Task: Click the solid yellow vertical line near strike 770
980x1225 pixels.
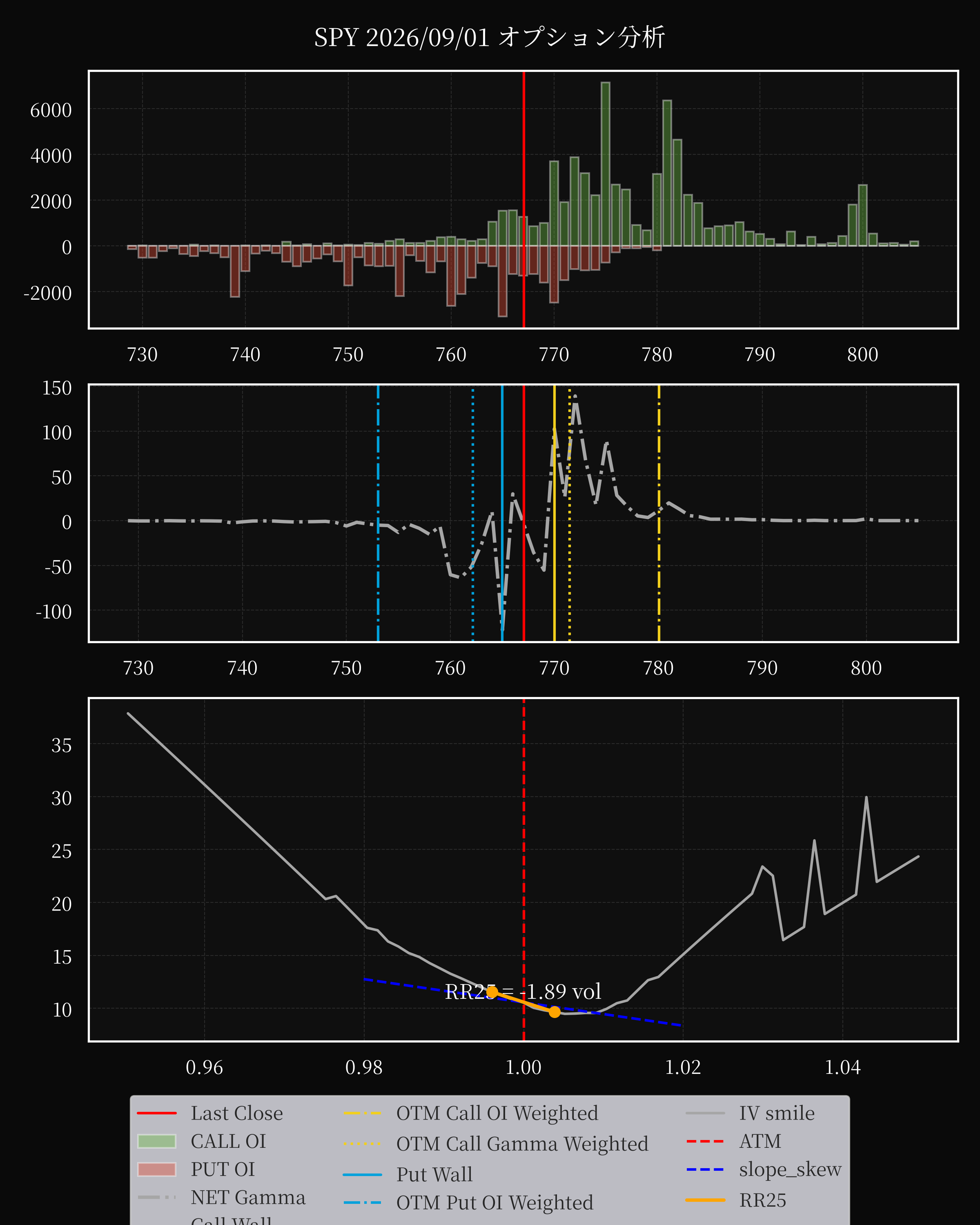Action: (555, 513)
